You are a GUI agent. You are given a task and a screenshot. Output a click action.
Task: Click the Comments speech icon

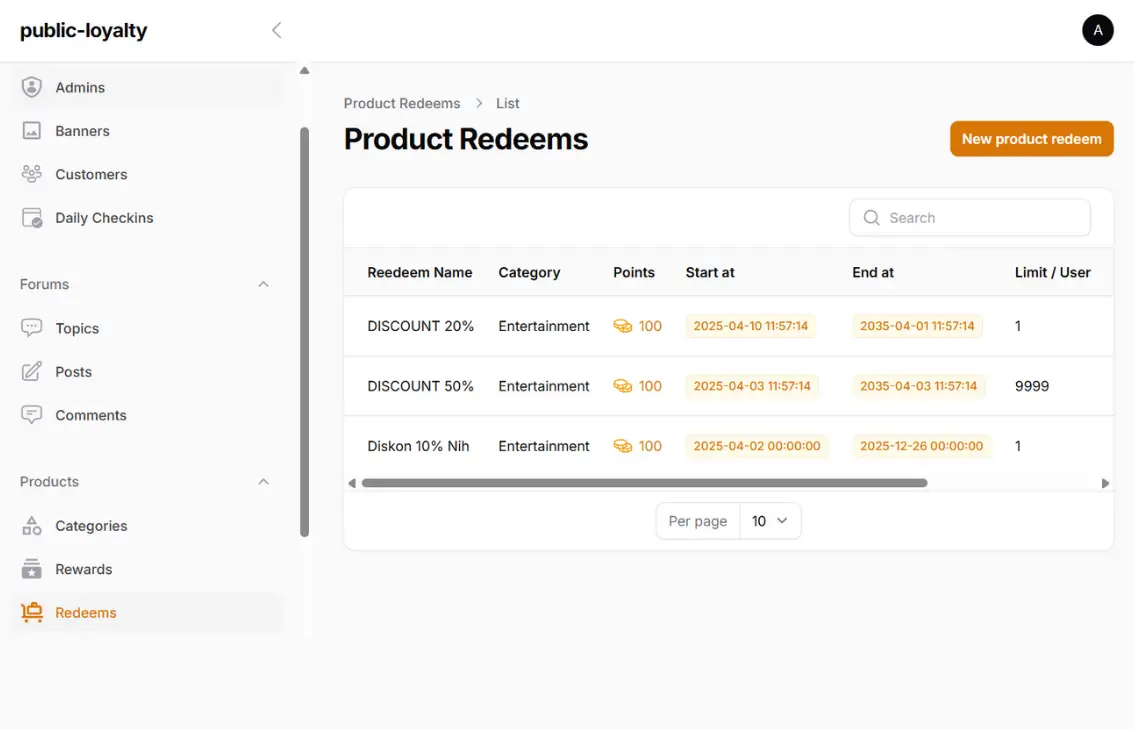pos(32,415)
